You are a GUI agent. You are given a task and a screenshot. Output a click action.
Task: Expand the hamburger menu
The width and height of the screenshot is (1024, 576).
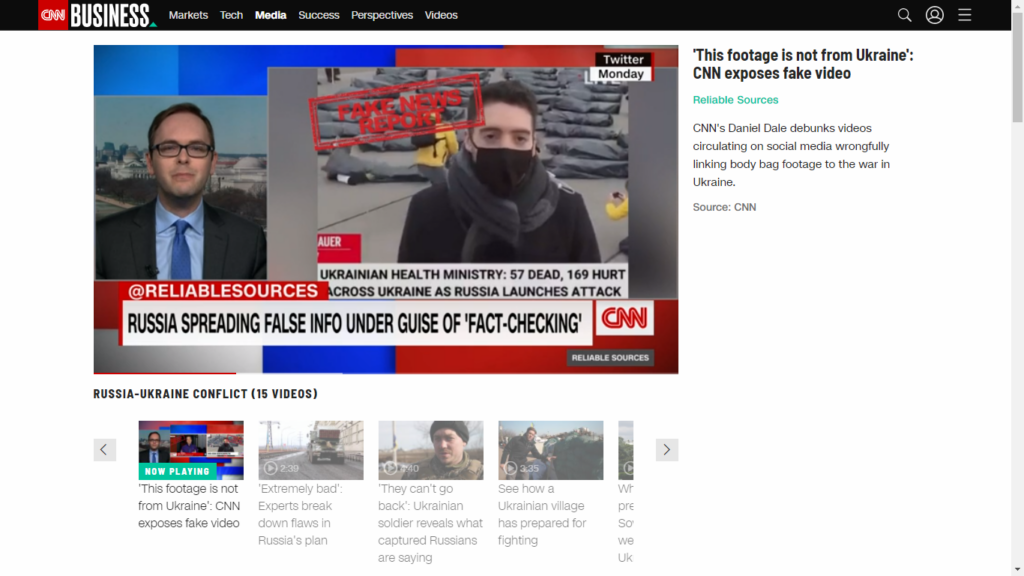coord(965,15)
